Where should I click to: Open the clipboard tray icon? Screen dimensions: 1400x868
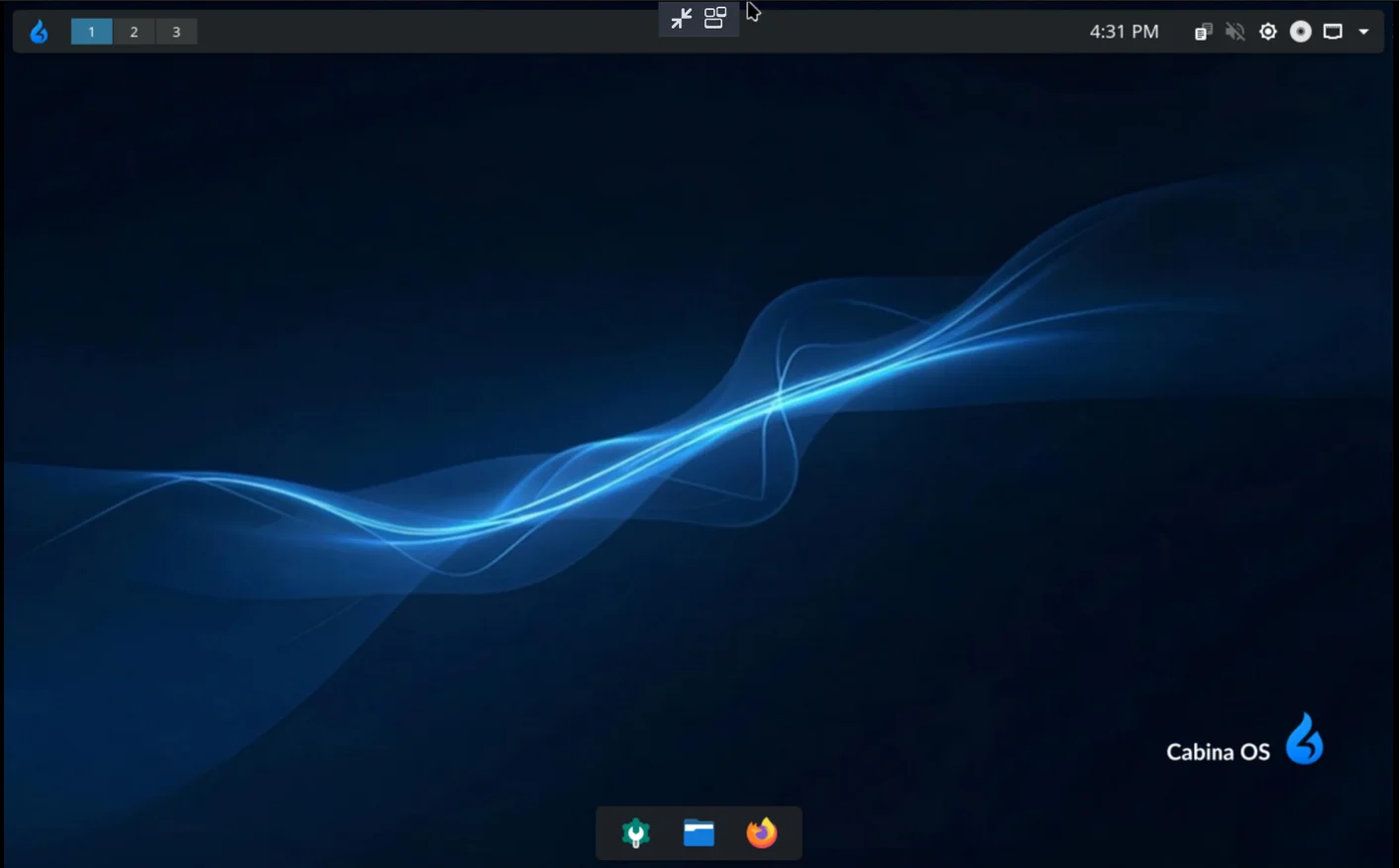pyautogui.click(x=1203, y=32)
